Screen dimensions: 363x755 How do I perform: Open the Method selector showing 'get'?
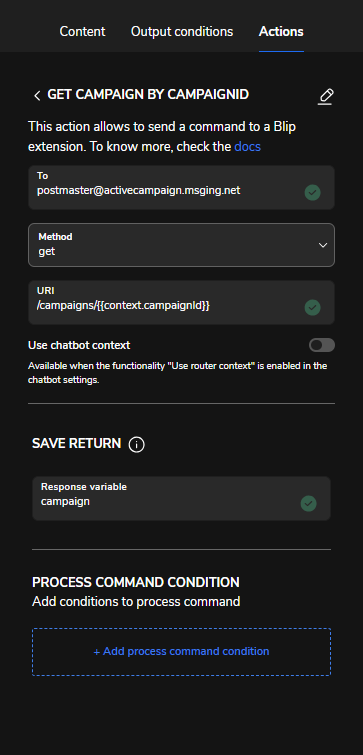(x=182, y=245)
